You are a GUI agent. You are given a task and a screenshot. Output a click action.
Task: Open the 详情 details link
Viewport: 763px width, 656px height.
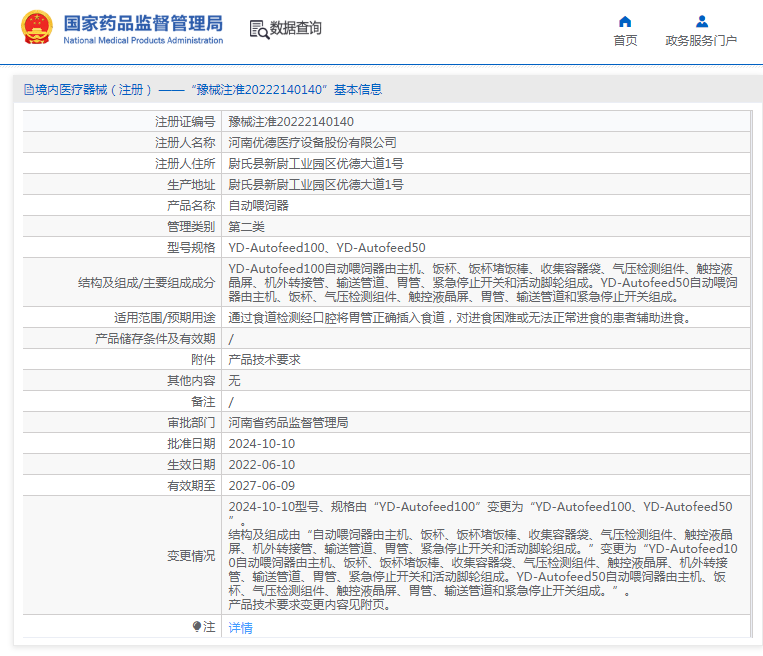[240, 628]
